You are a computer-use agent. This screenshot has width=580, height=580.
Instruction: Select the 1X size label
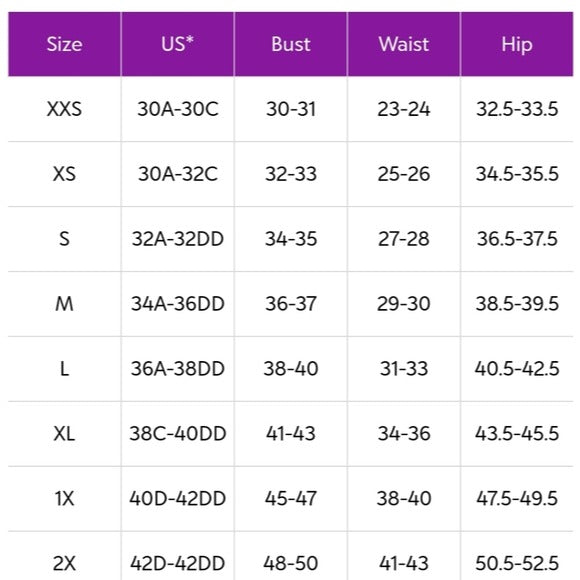pyautogui.click(x=64, y=499)
